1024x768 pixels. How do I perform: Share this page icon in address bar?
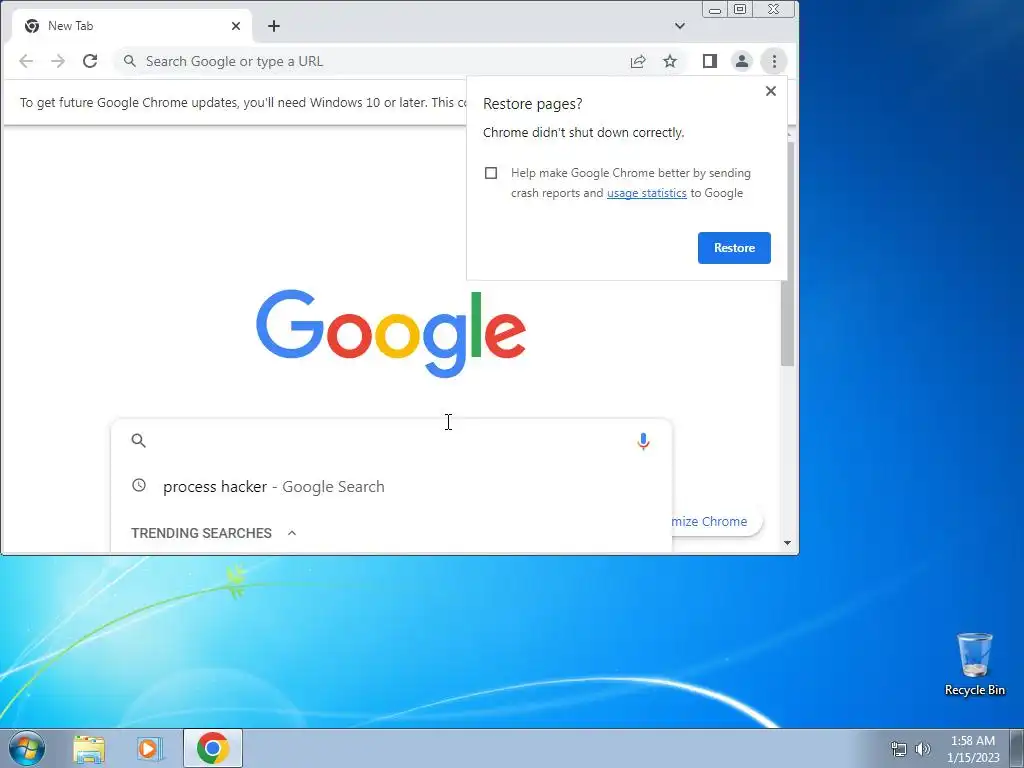pos(638,61)
